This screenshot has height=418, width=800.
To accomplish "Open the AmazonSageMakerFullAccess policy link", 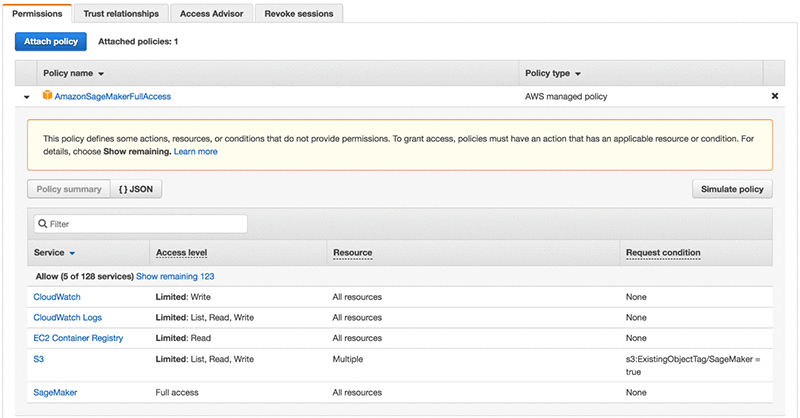I will click(x=113, y=96).
